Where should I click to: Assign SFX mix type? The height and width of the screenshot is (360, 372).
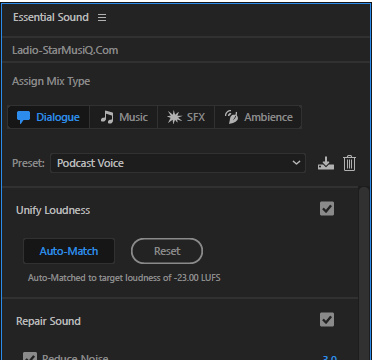pos(186,117)
